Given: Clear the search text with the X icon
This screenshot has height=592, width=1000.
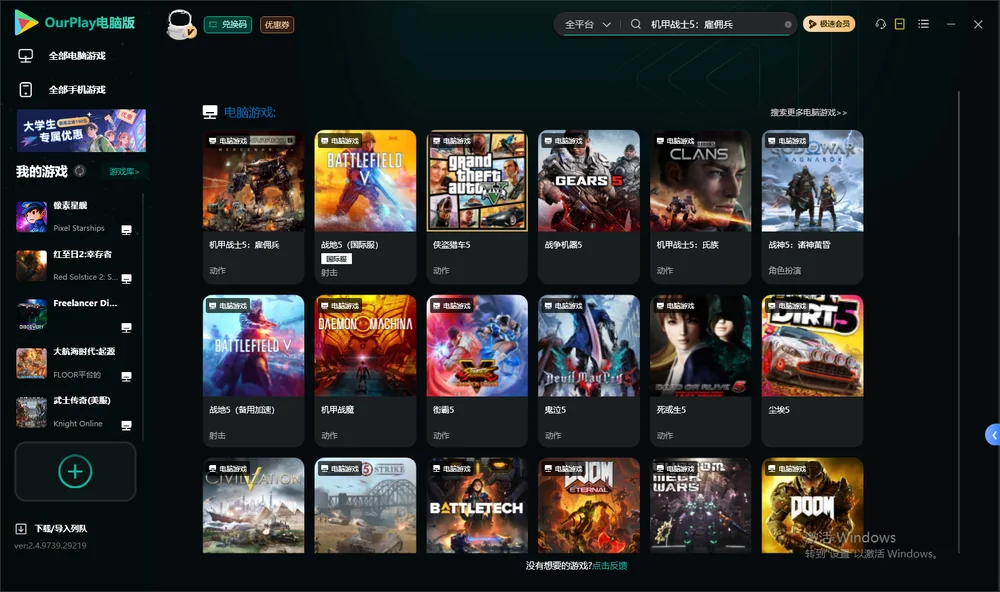Looking at the screenshot, I should tap(788, 24).
